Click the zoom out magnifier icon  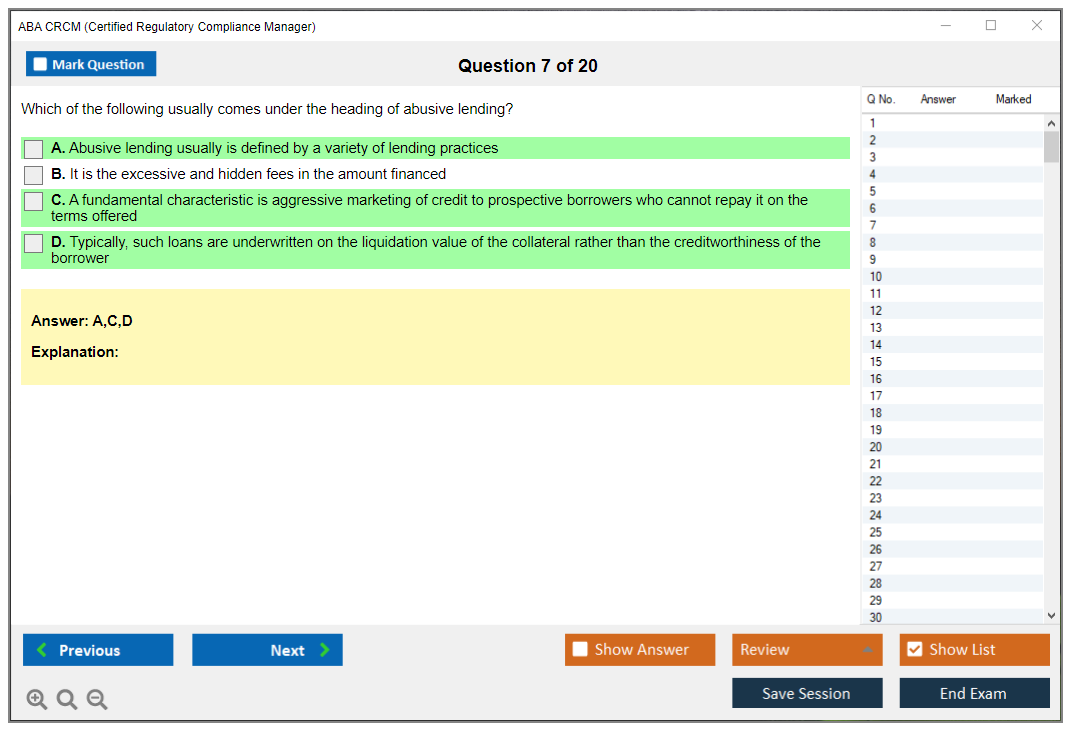coord(97,699)
